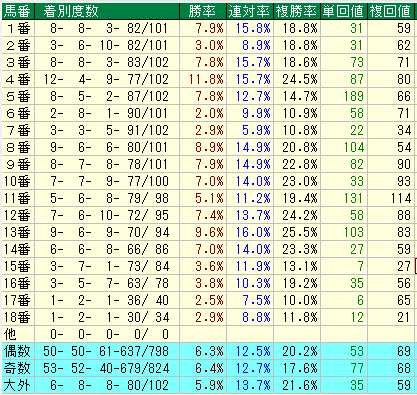Select the 18番 row label
The width and height of the screenshot is (417, 395).
17,317
